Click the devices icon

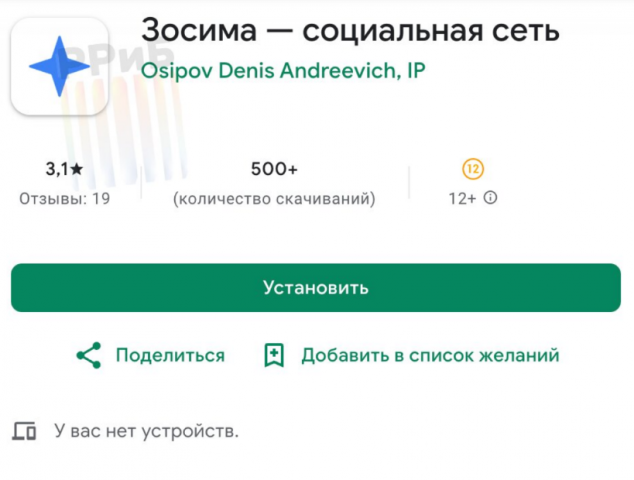tap(24, 432)
